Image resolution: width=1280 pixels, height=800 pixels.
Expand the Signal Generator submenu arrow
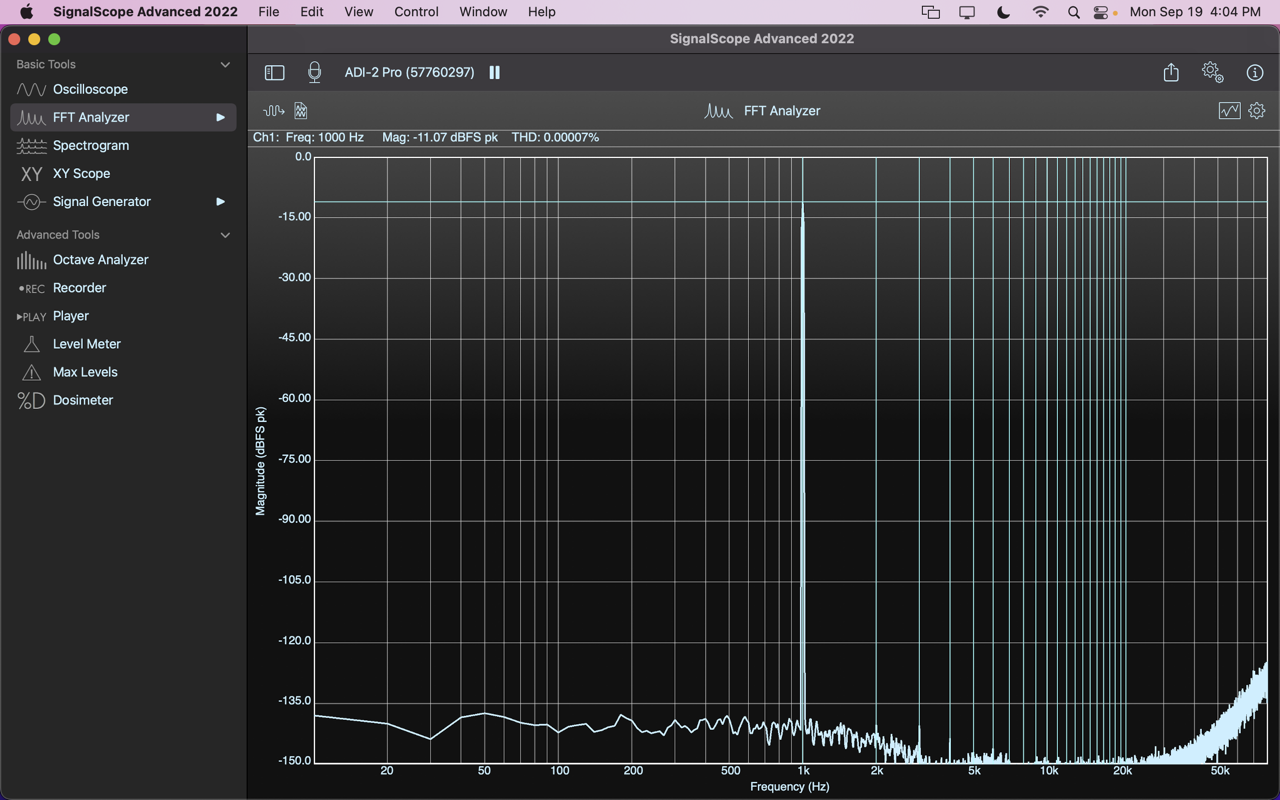tap(220, 201)
